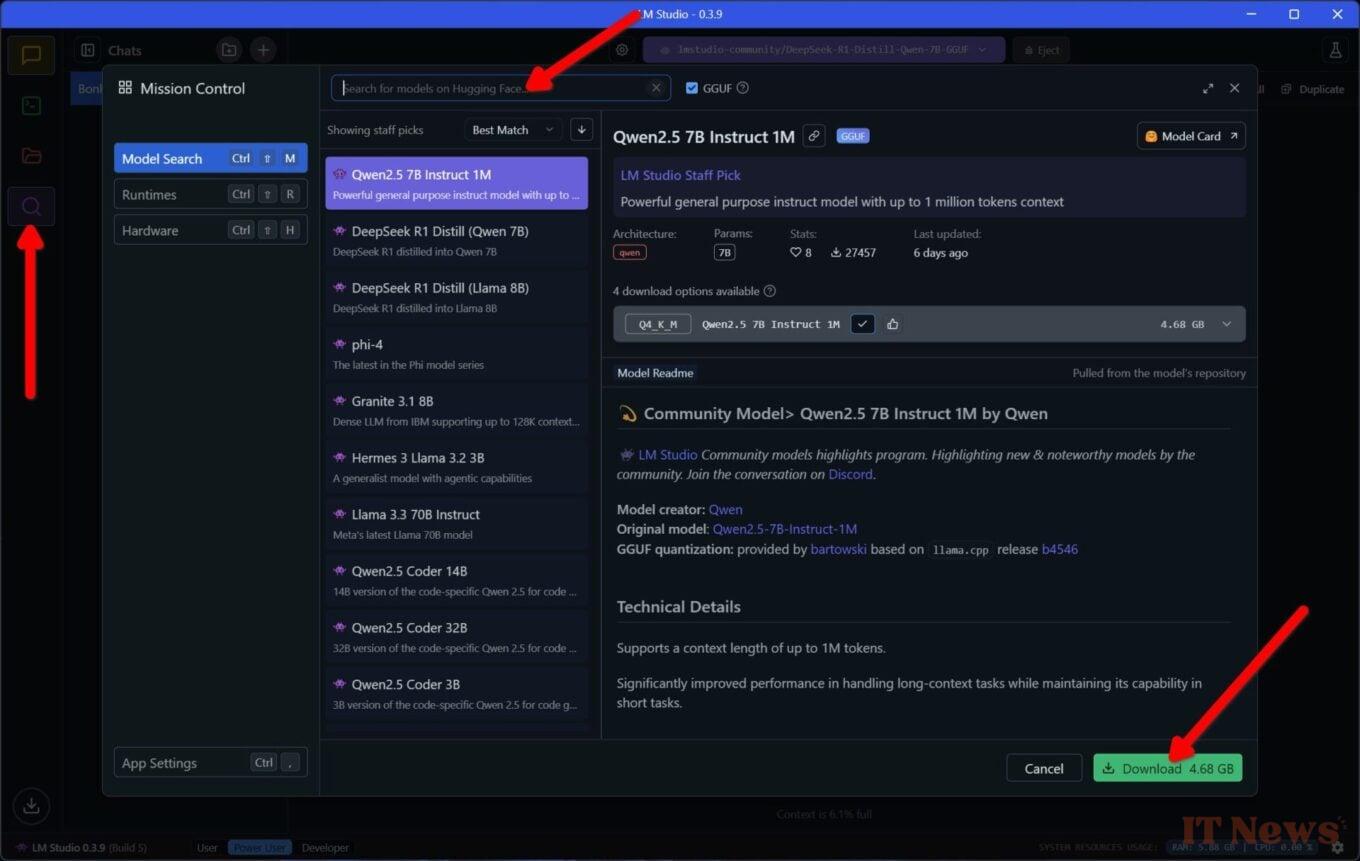Toggle the GGUF checkbox
Viewport: 1360px width, 861px height.
692,88
